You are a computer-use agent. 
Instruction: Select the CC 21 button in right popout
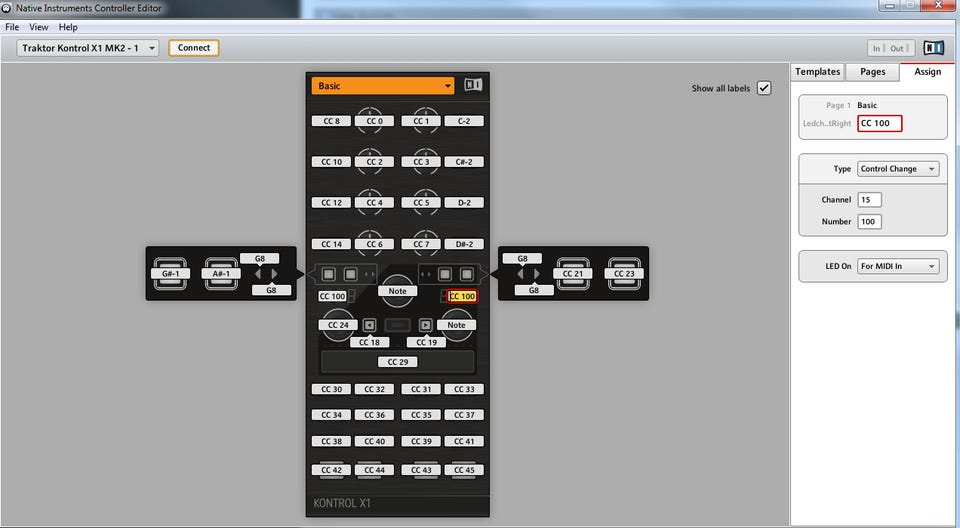pos(572,274)
